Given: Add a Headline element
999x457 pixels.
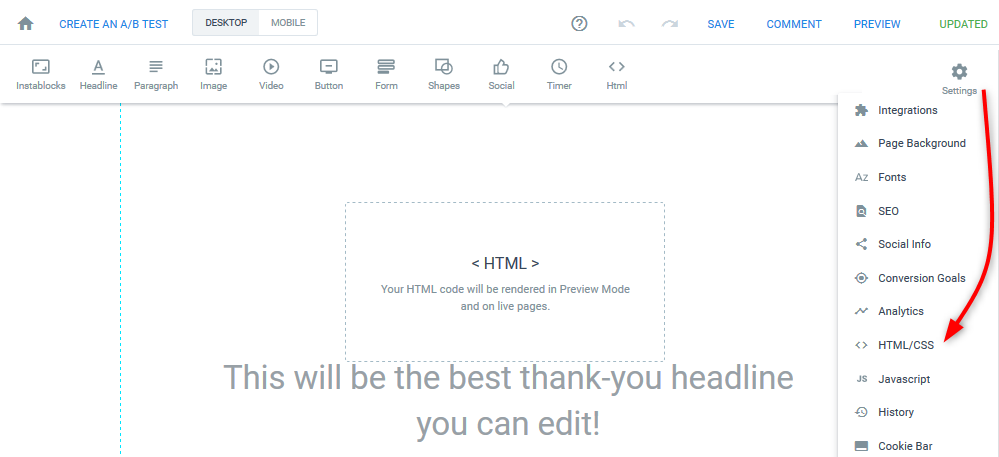Looking at the screenshot, I should pyautogui.click(x=98, y=75).
